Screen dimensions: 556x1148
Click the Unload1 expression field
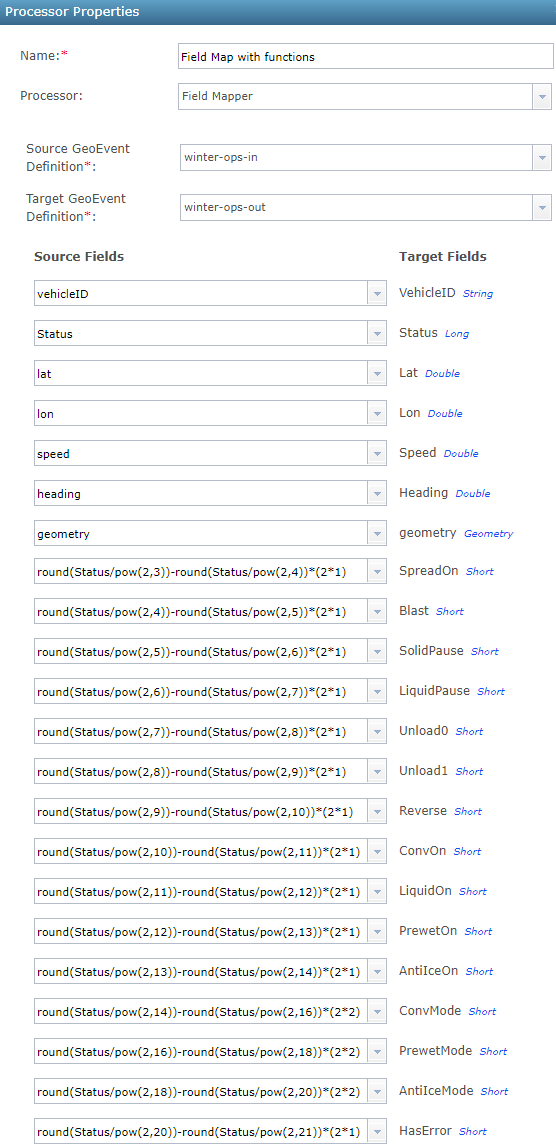point(201,771)
